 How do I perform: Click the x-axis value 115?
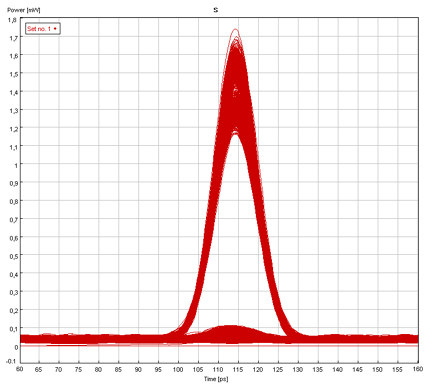coord(238,369)
